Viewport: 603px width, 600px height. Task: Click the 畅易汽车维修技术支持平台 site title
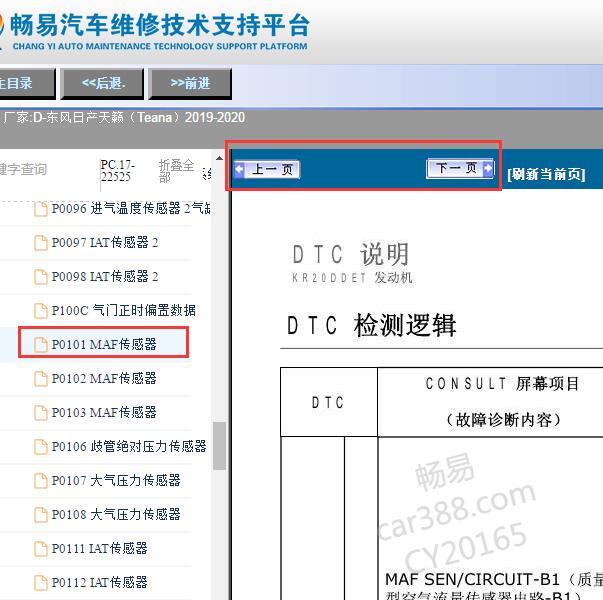click(160, 25)
